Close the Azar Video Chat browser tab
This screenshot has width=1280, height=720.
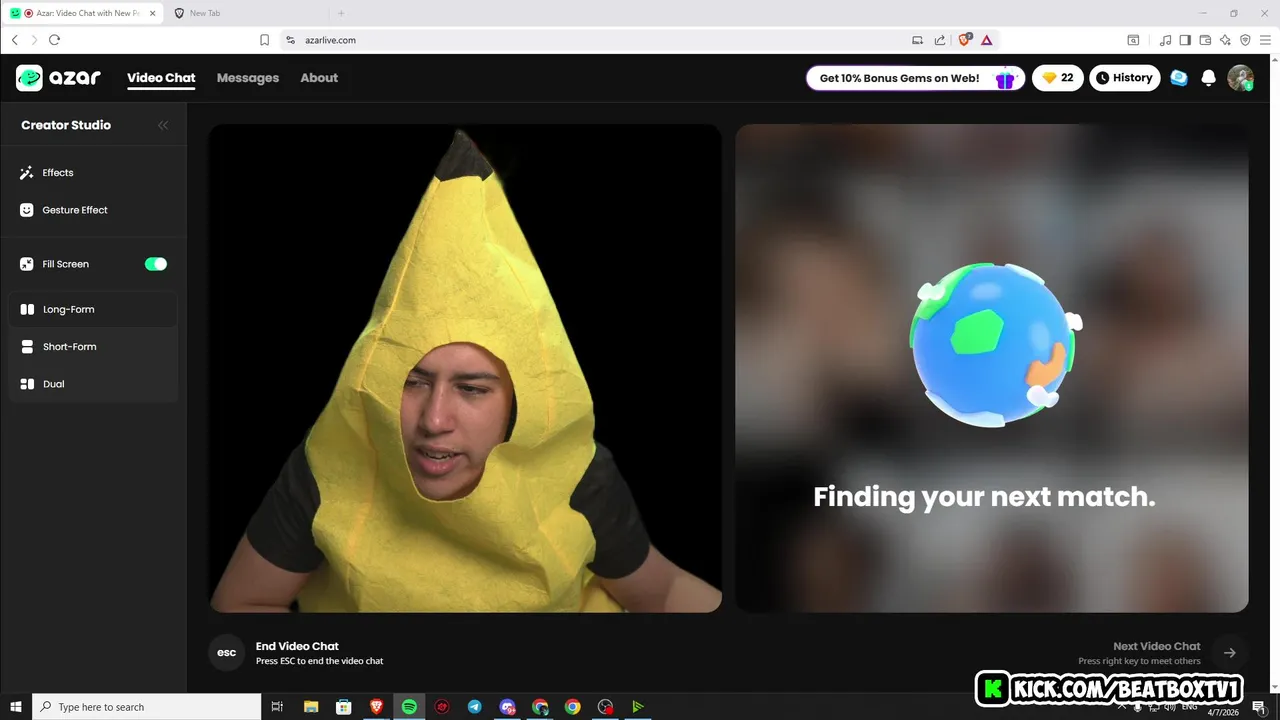click(x=152, y=13)
